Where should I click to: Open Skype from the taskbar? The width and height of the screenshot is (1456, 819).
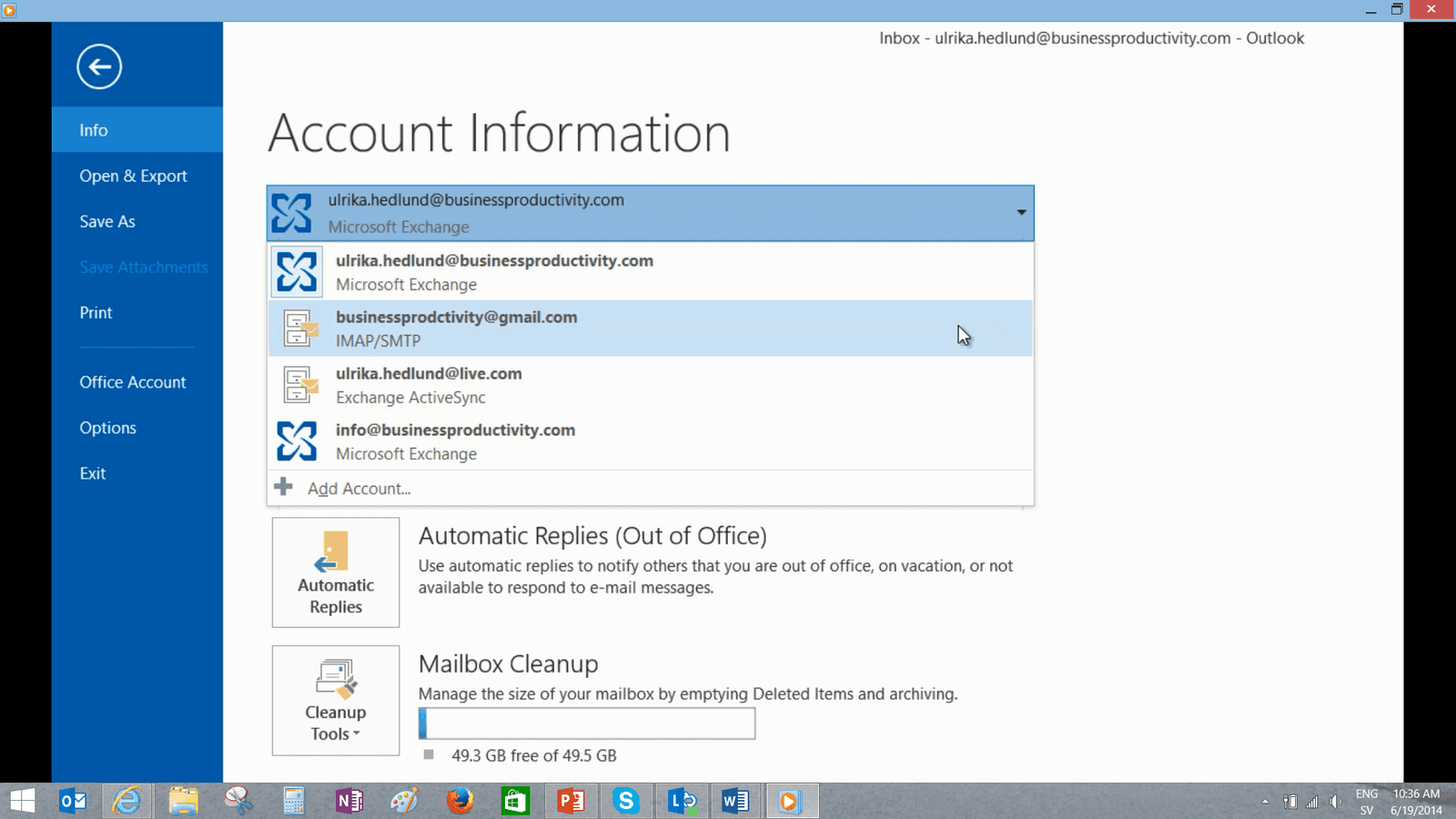(x=626, y=801)
